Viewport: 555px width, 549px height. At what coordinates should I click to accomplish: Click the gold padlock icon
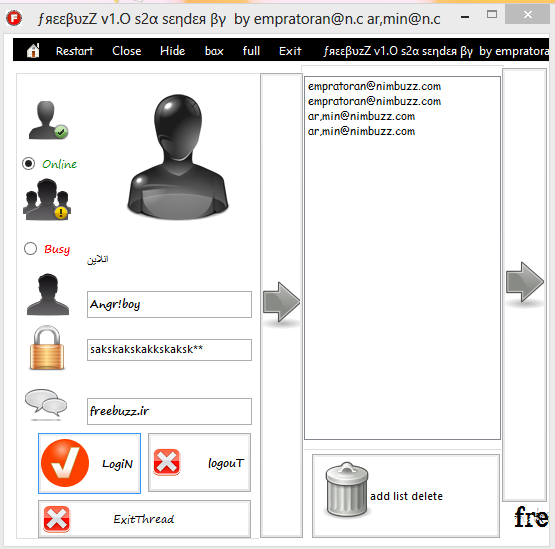pyautogui.click(x=47, y=348)
